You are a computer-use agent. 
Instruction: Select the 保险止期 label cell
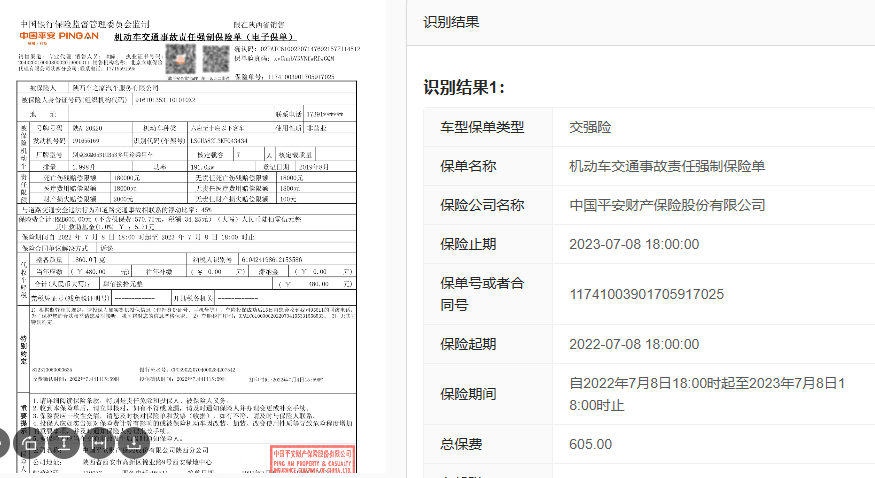point(488,244)
